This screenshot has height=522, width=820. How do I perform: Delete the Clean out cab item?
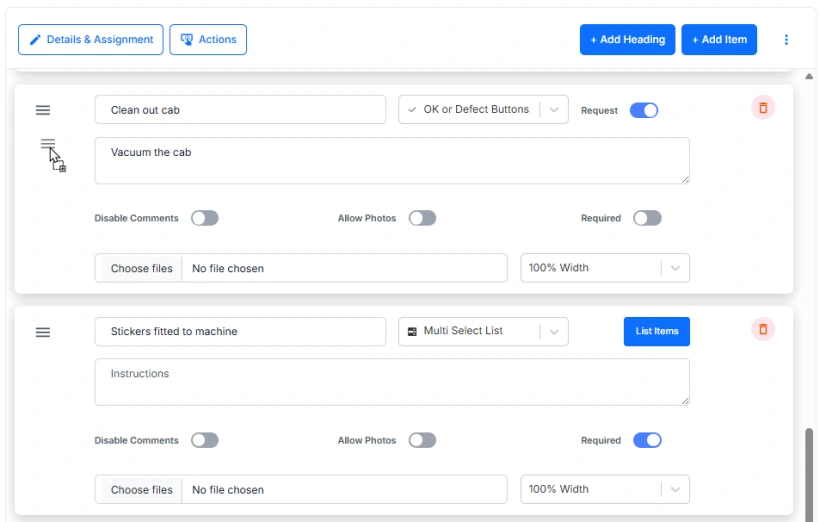coord(763,108)
